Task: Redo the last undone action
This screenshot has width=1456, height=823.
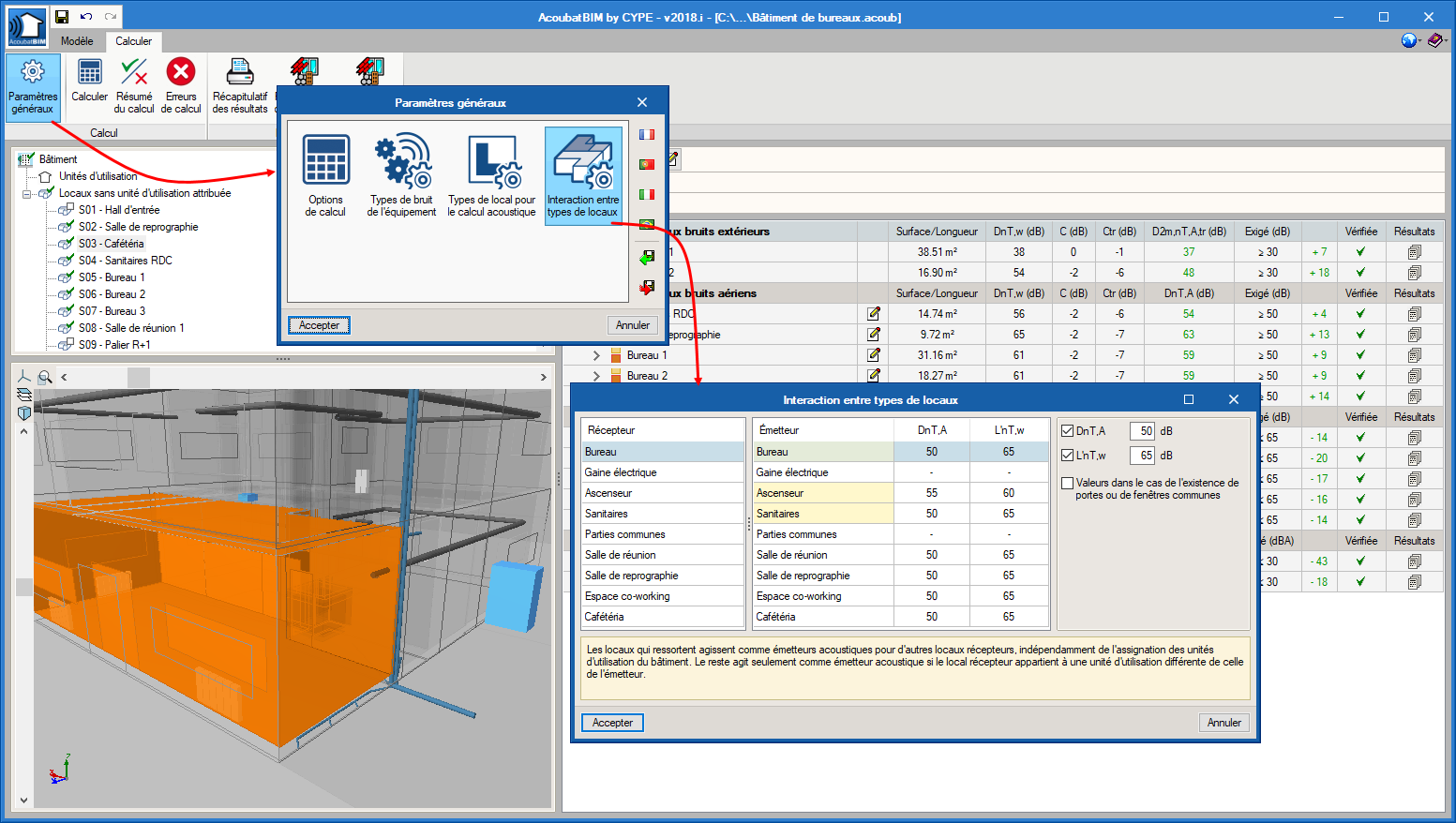Action: (x=111, y=17)
